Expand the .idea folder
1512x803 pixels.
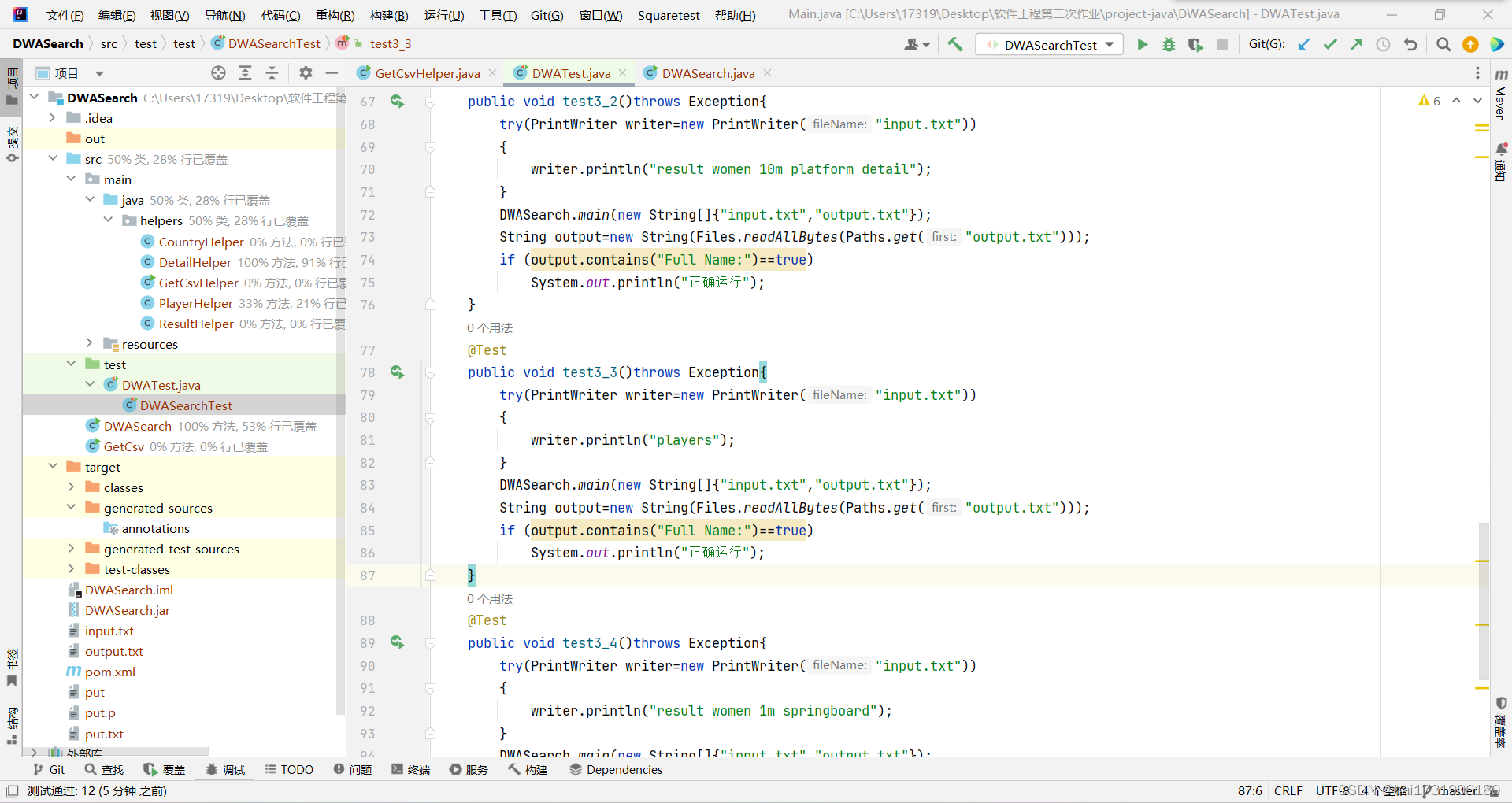pos(52,118)
